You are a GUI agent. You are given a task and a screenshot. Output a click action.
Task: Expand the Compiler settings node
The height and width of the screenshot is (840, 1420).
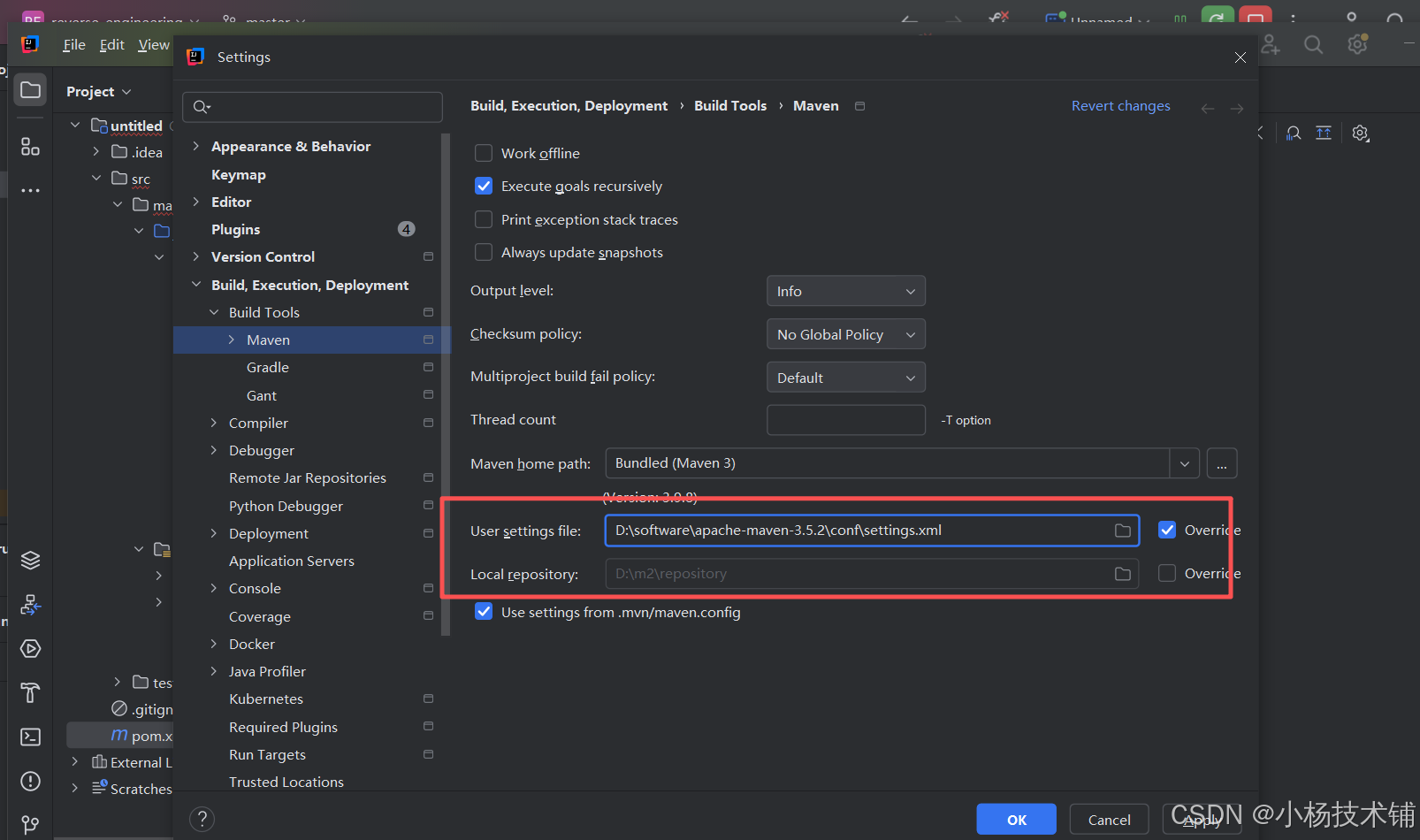[214, 423]
